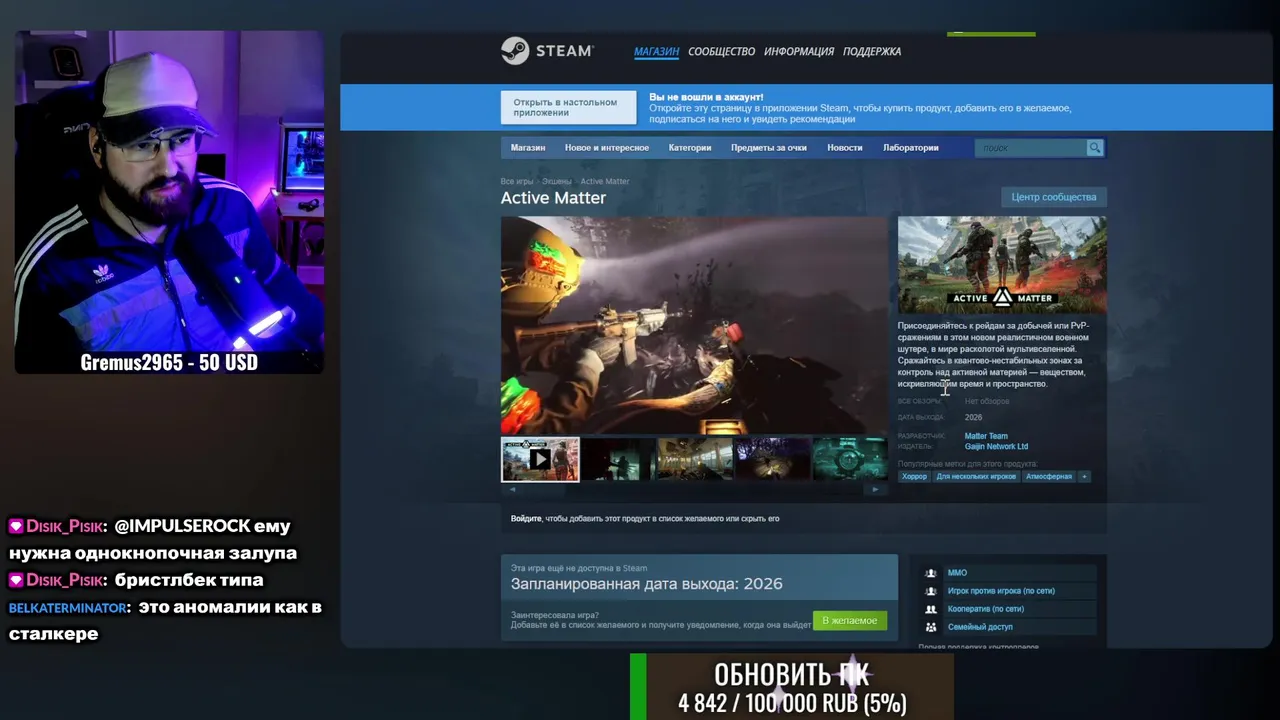Click the Active Matter page title
The height and width of the screenshot is (720, 1280).
pyautogui.click(x=553, y=198)
